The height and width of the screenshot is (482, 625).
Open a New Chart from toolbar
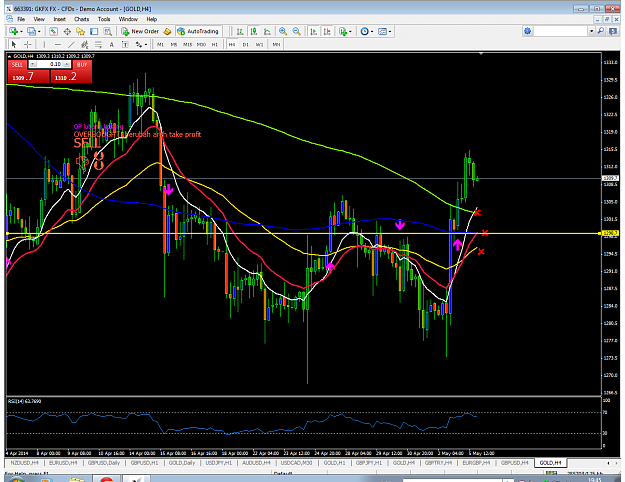click(x=14, y=31)
